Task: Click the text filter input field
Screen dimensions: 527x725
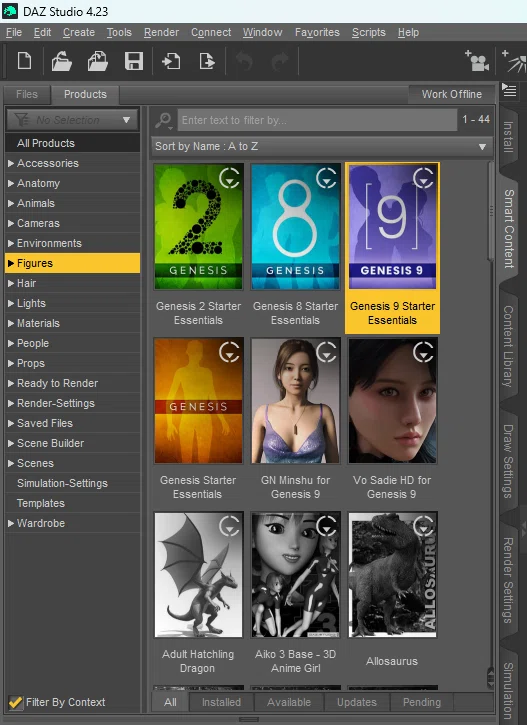Action: coord(317,120)
